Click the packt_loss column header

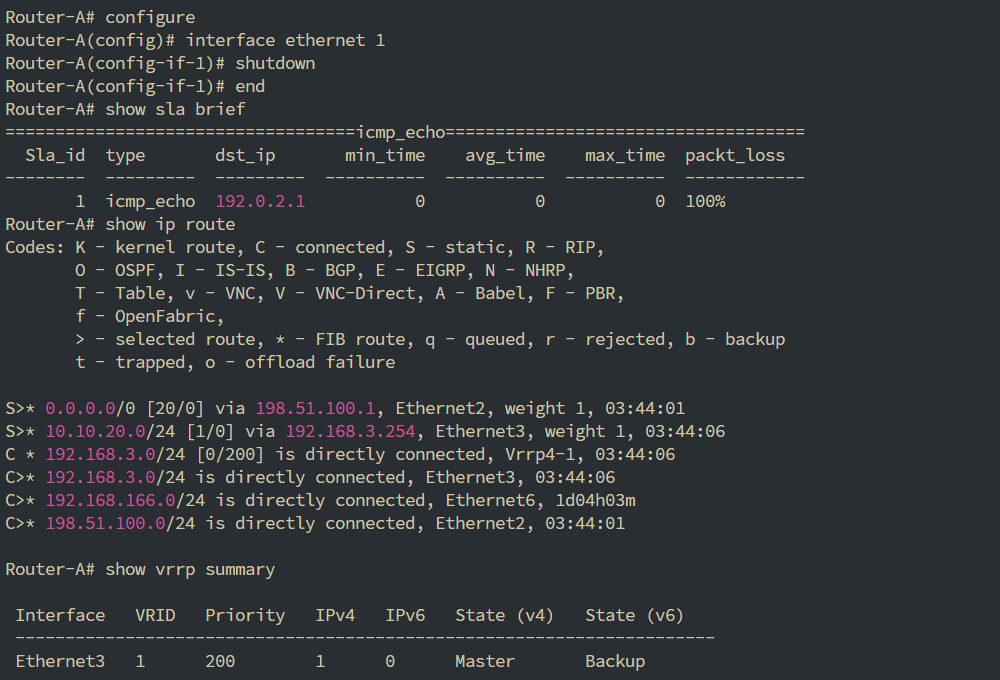(735, 156)
